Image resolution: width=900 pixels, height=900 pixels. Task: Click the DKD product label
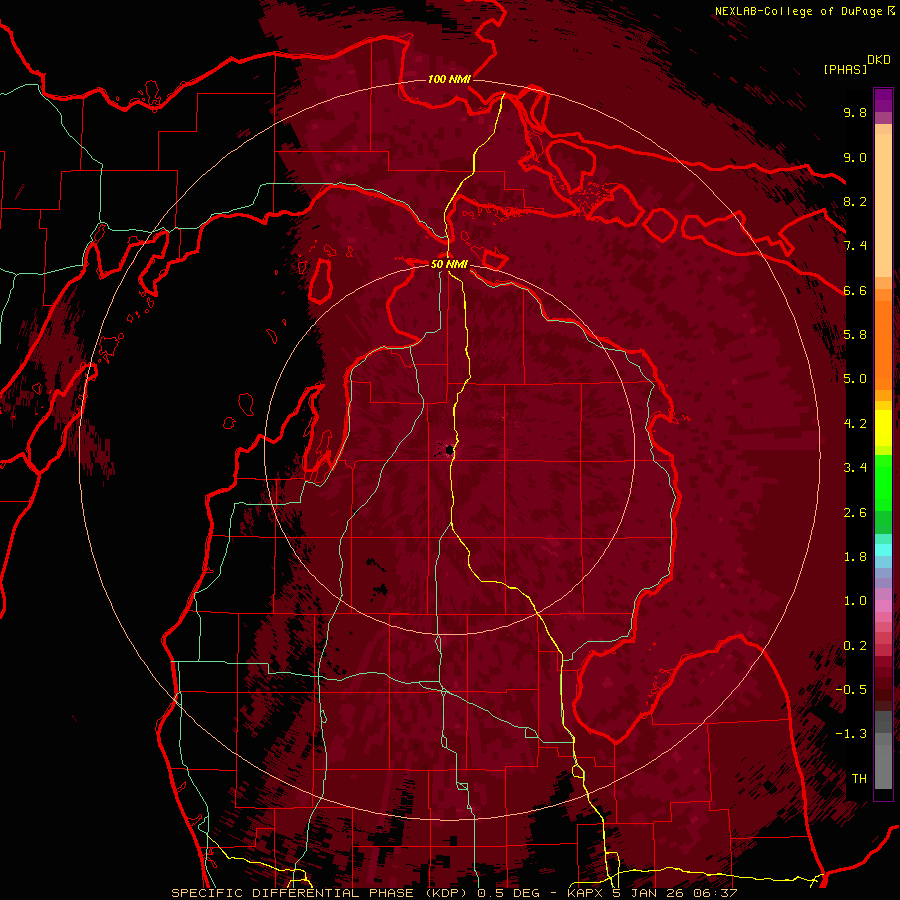(x=879, y=60)
